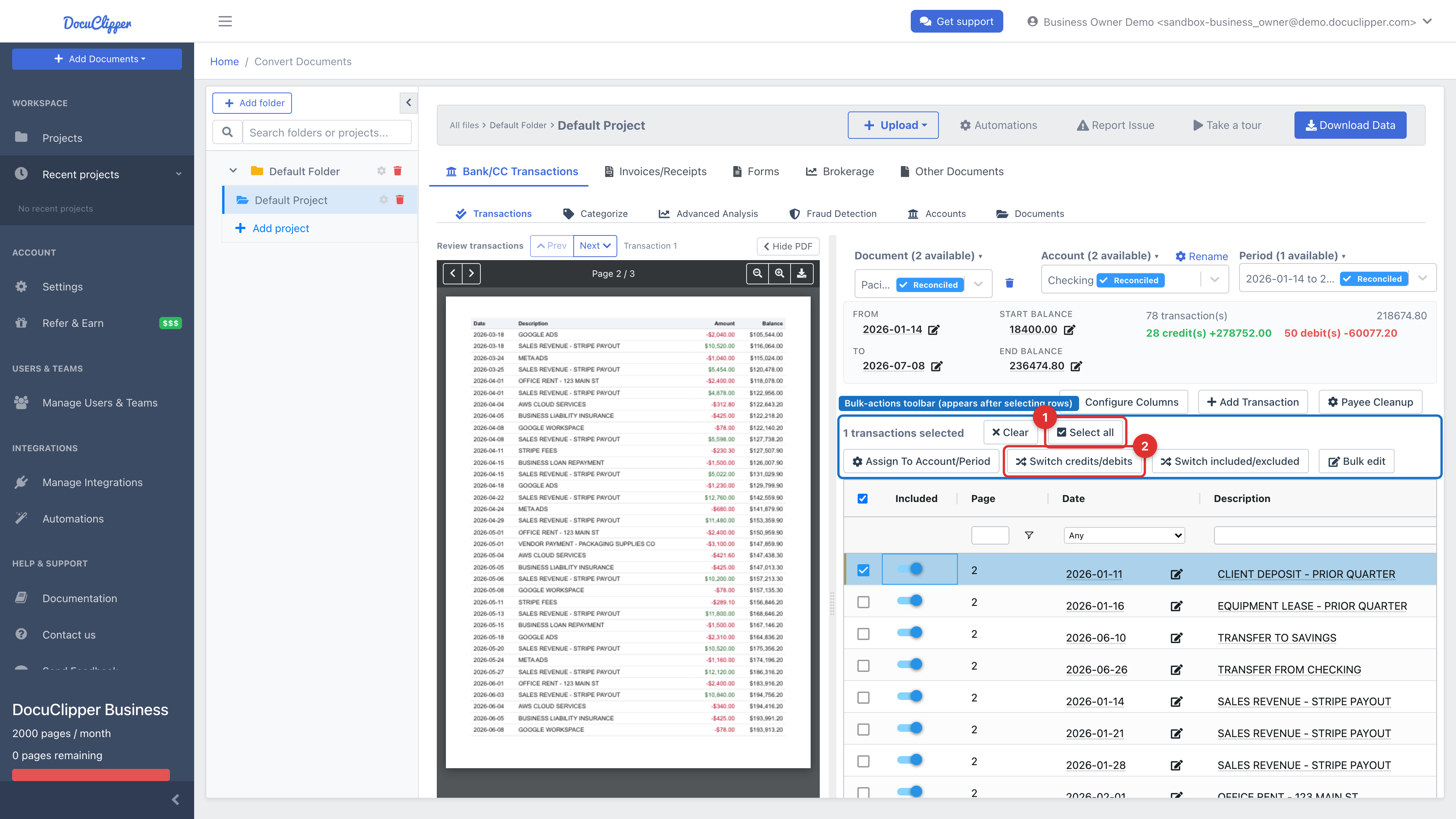The width and height of the screenshot is (1456, 819).
Task: Open the Date filter Any dropdown
Action: [x=1124, y=535]
